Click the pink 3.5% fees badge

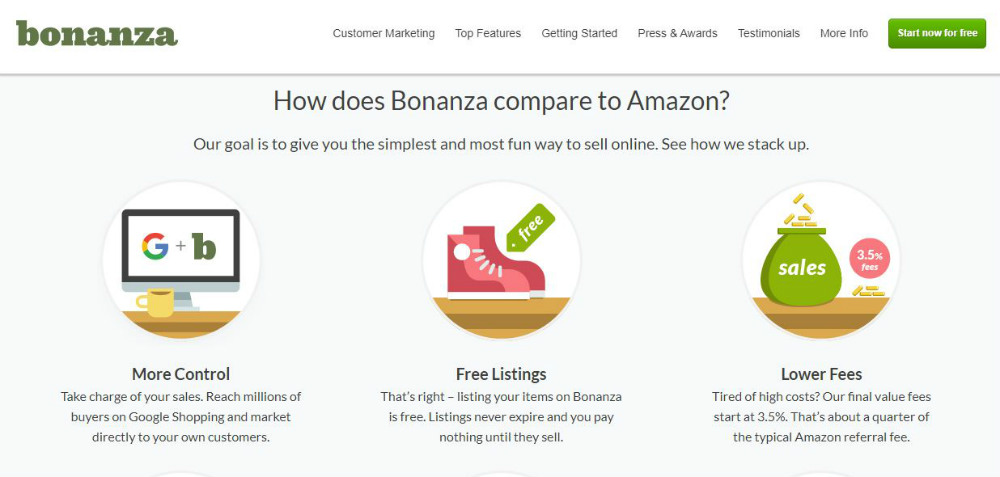[x=868, y=258]
